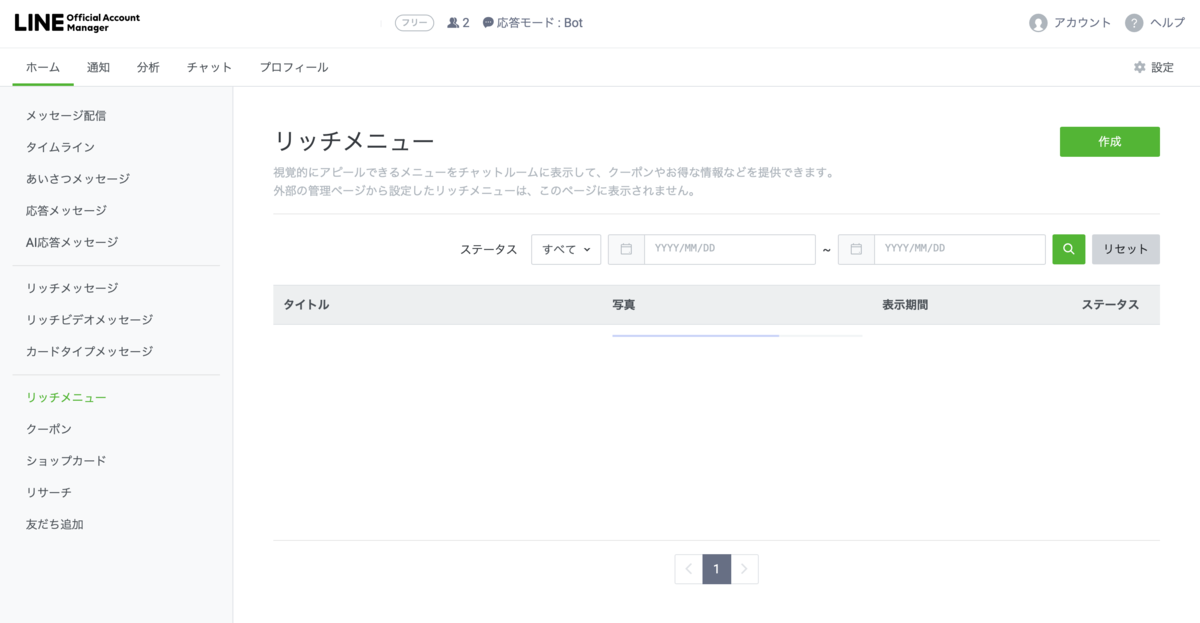Open settings via the gear icon
The image size is (1200, 623).
1139,67
